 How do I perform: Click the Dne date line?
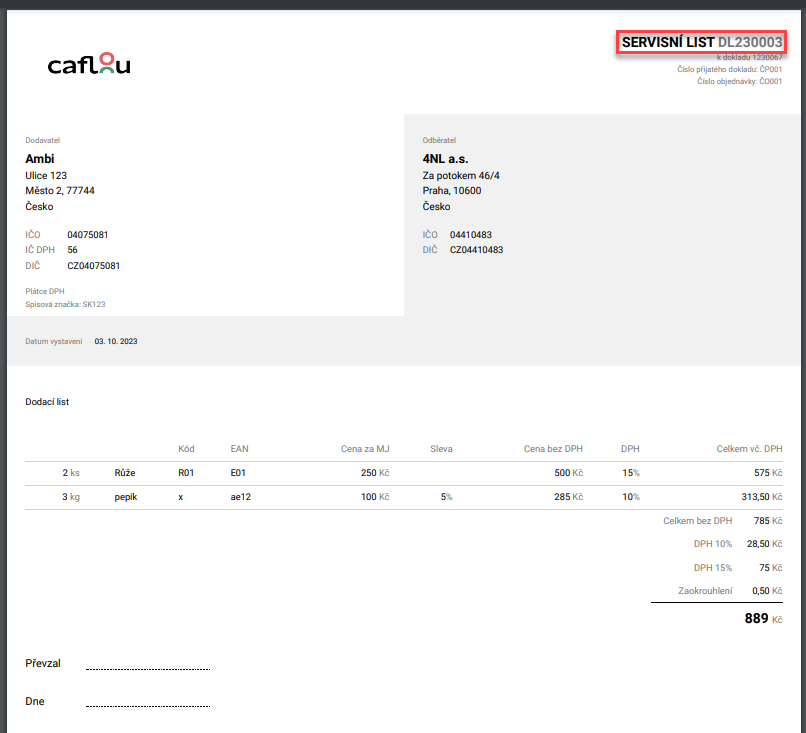tap(147, 705)
